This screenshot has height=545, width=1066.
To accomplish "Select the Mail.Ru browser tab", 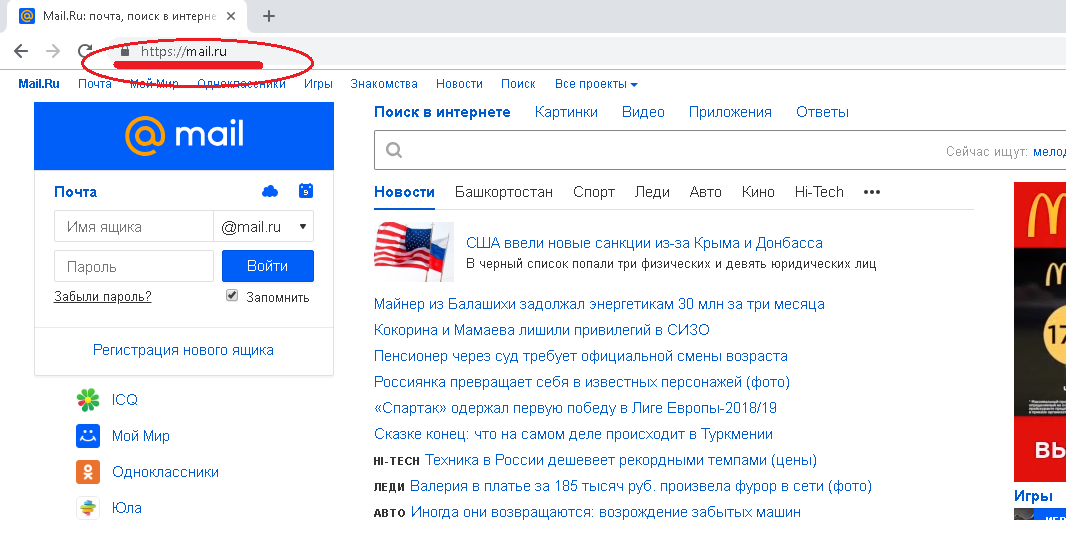I will coord(128,16).
